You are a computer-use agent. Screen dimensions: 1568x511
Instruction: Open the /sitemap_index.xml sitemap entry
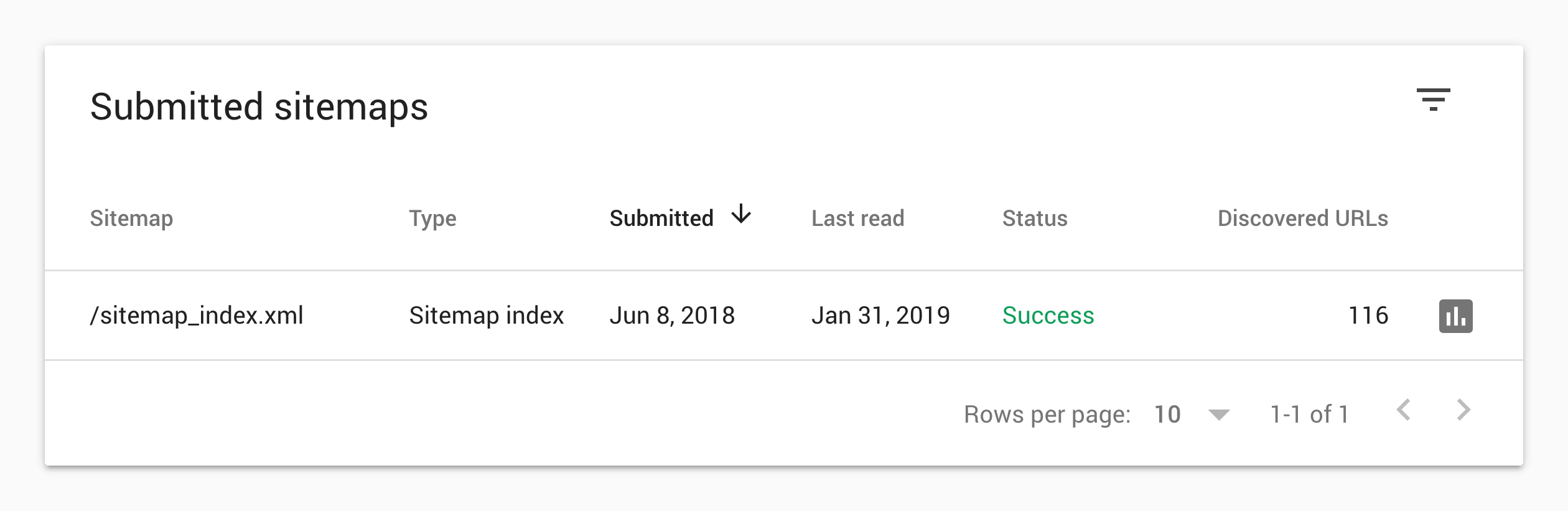(197, 316)
